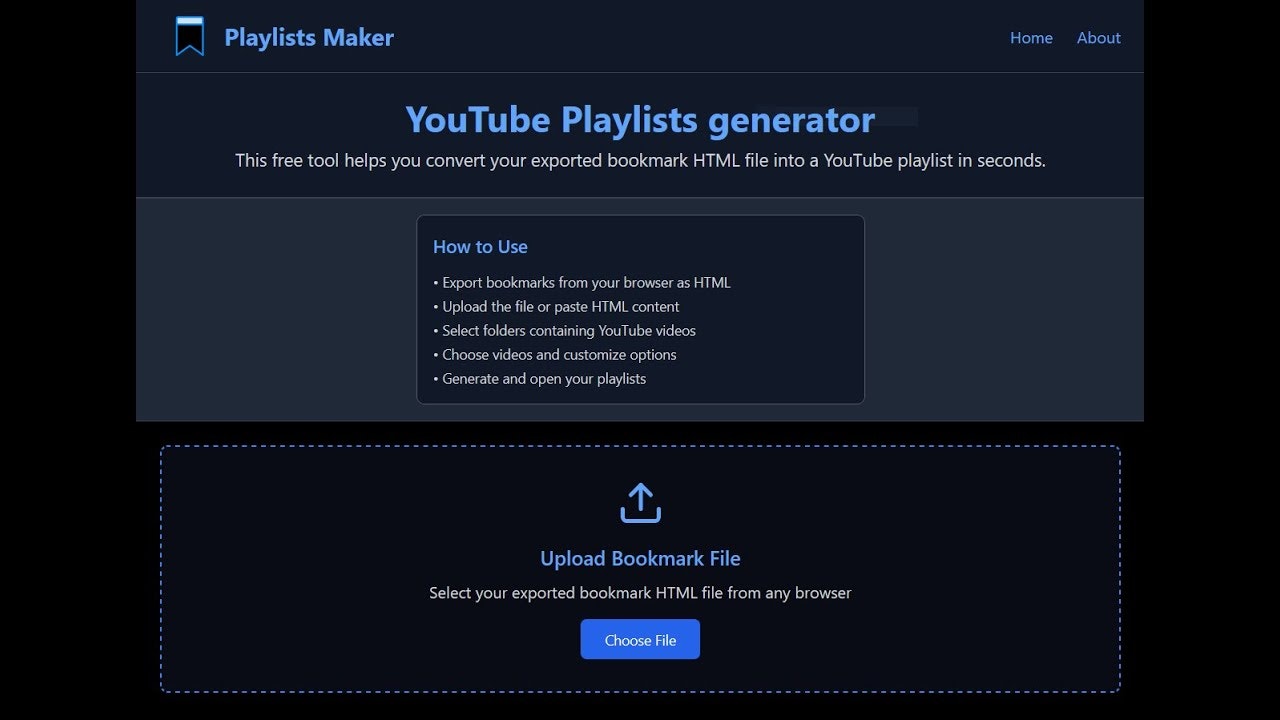Select the bookmark HTML file subtitle text
Image resolution: width=1280 pixels, height=720 pixels.
(640, 592)
